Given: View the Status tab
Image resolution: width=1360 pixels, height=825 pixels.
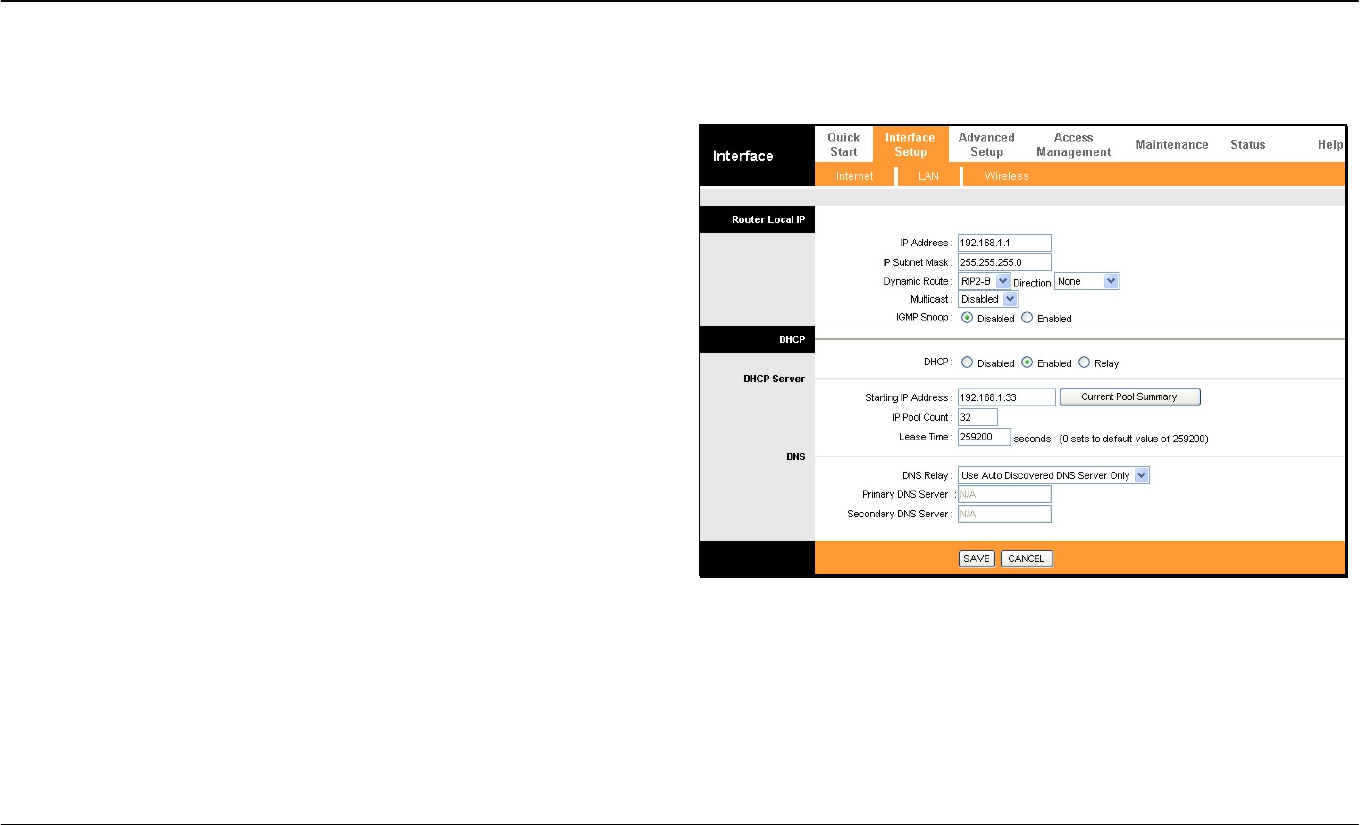Looking at the screenshot, I should [x=1248, y=145].
